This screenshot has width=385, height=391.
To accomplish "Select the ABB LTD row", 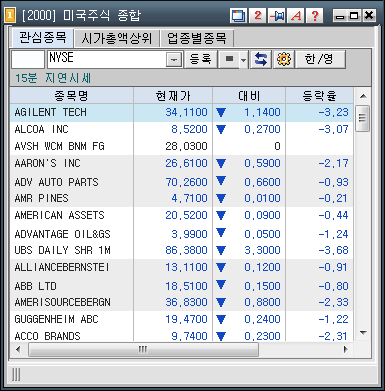I will point(182,286).
